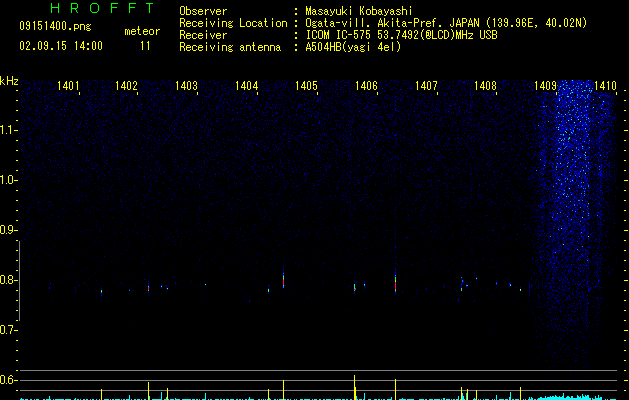Click the 1408 time axis label

(485, 86)
